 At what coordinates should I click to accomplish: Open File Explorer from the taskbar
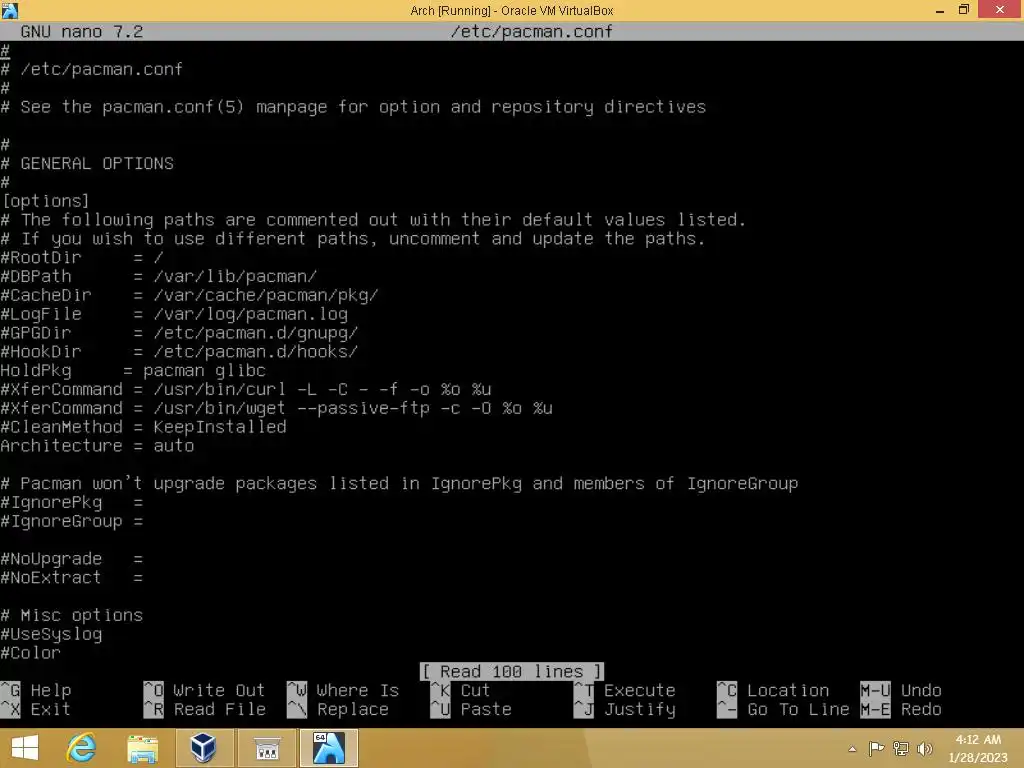tap(142, 748)
